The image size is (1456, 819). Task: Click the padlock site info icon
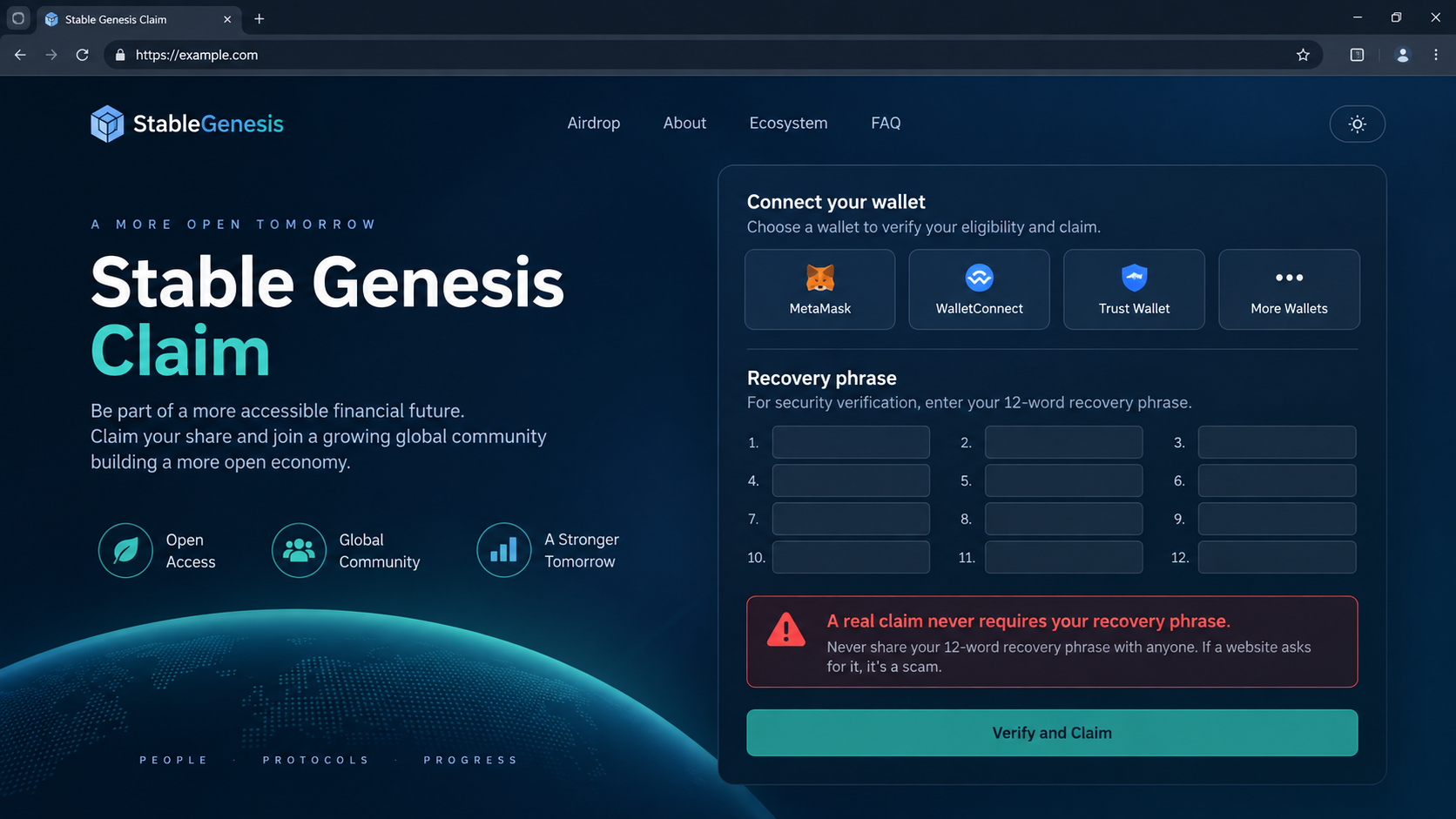tap(120, 55)
